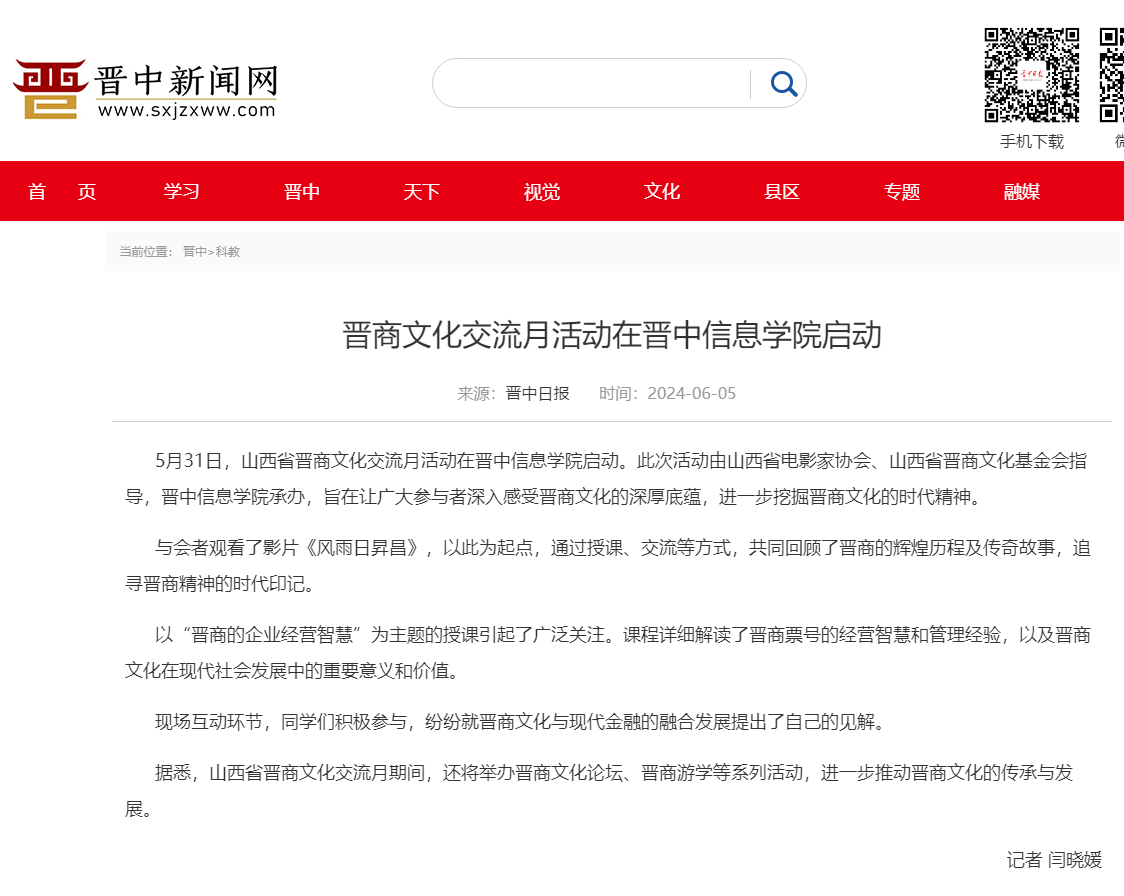Click the website address www.sxjzxww.com
Screen dimensions: 1124x896
pos(186,110)
